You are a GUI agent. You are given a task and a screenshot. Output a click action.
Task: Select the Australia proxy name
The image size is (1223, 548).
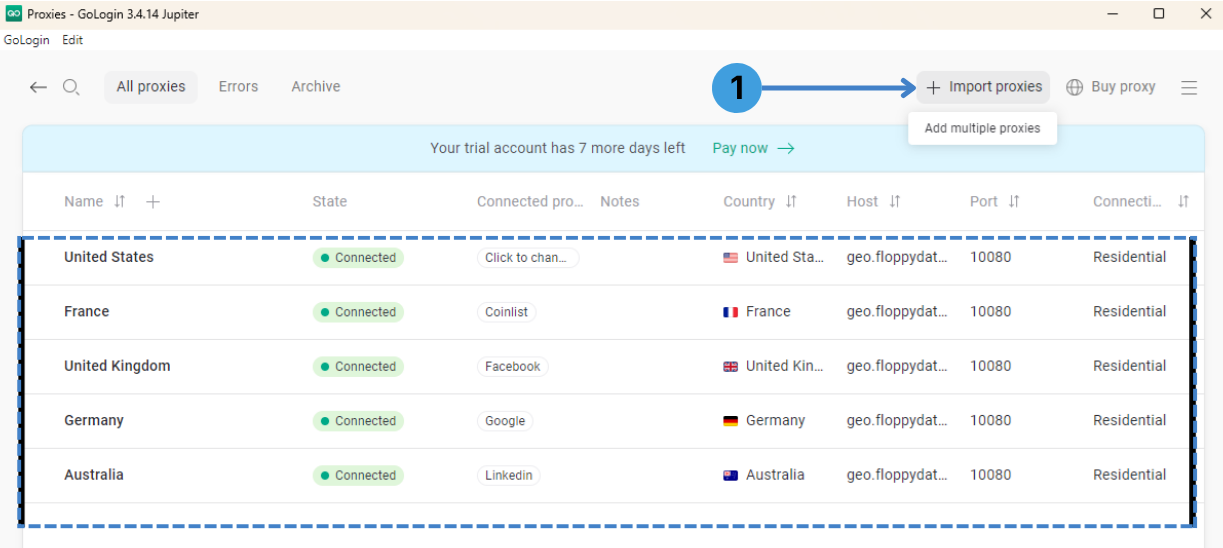click(94, 475)
